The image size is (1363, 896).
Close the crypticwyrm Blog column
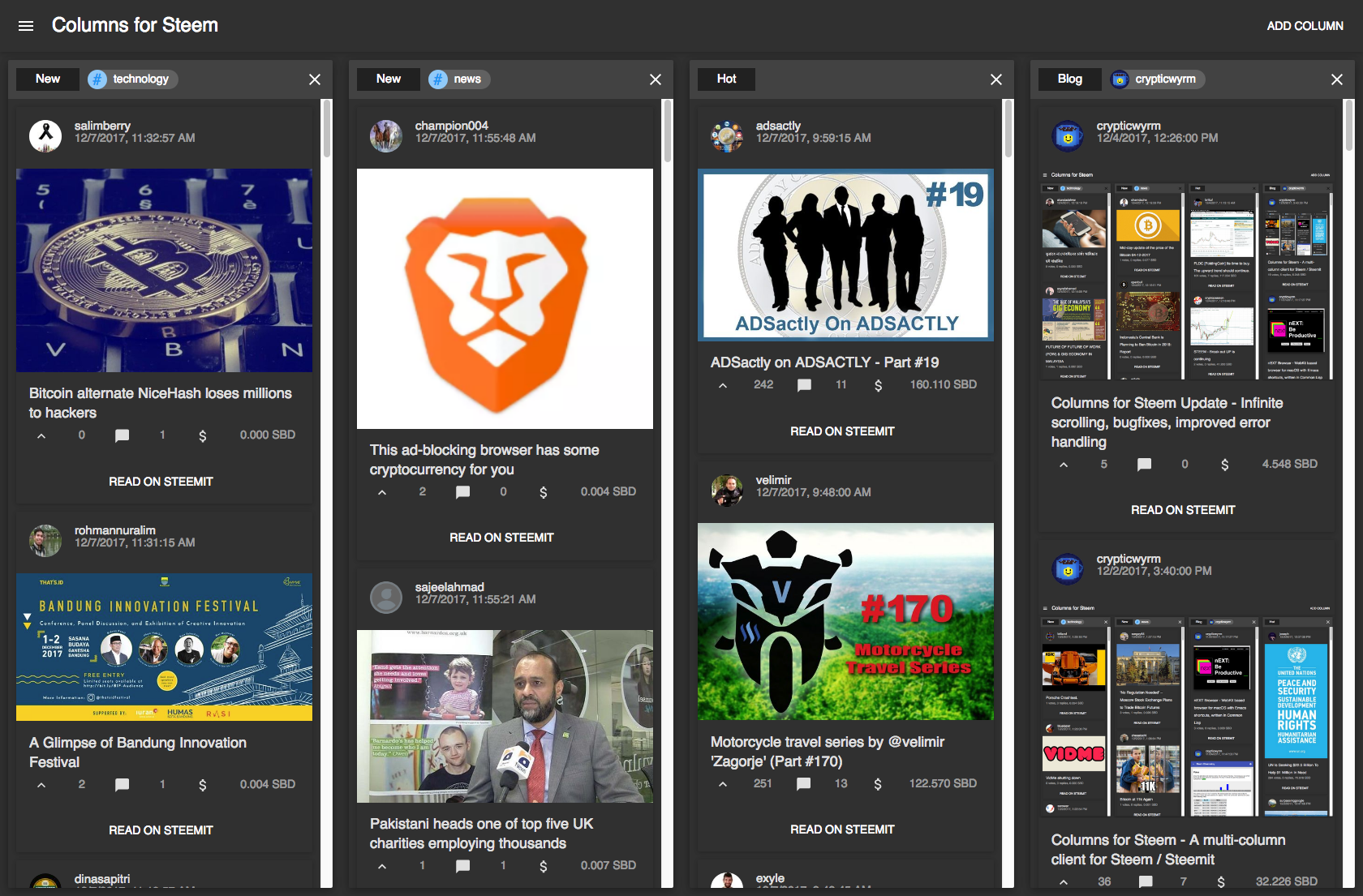[1337, 79]
